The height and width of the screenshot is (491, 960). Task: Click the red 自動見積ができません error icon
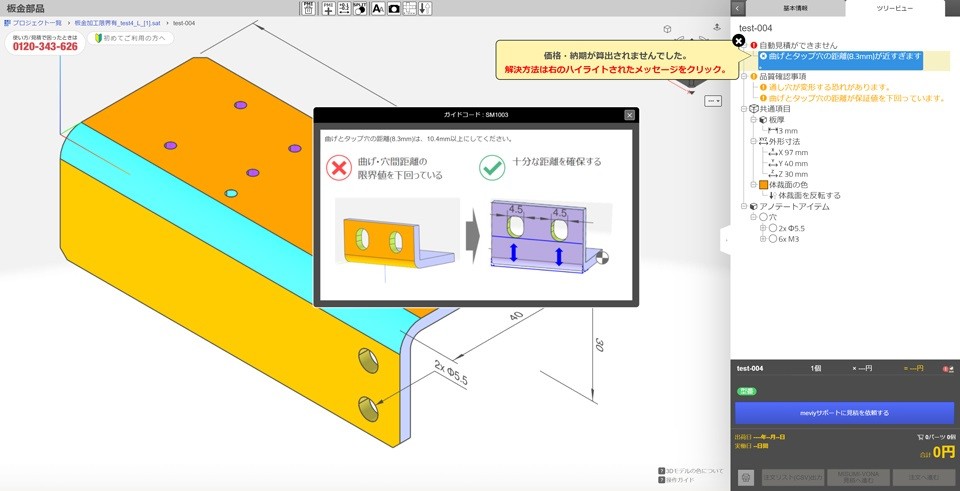754,45
